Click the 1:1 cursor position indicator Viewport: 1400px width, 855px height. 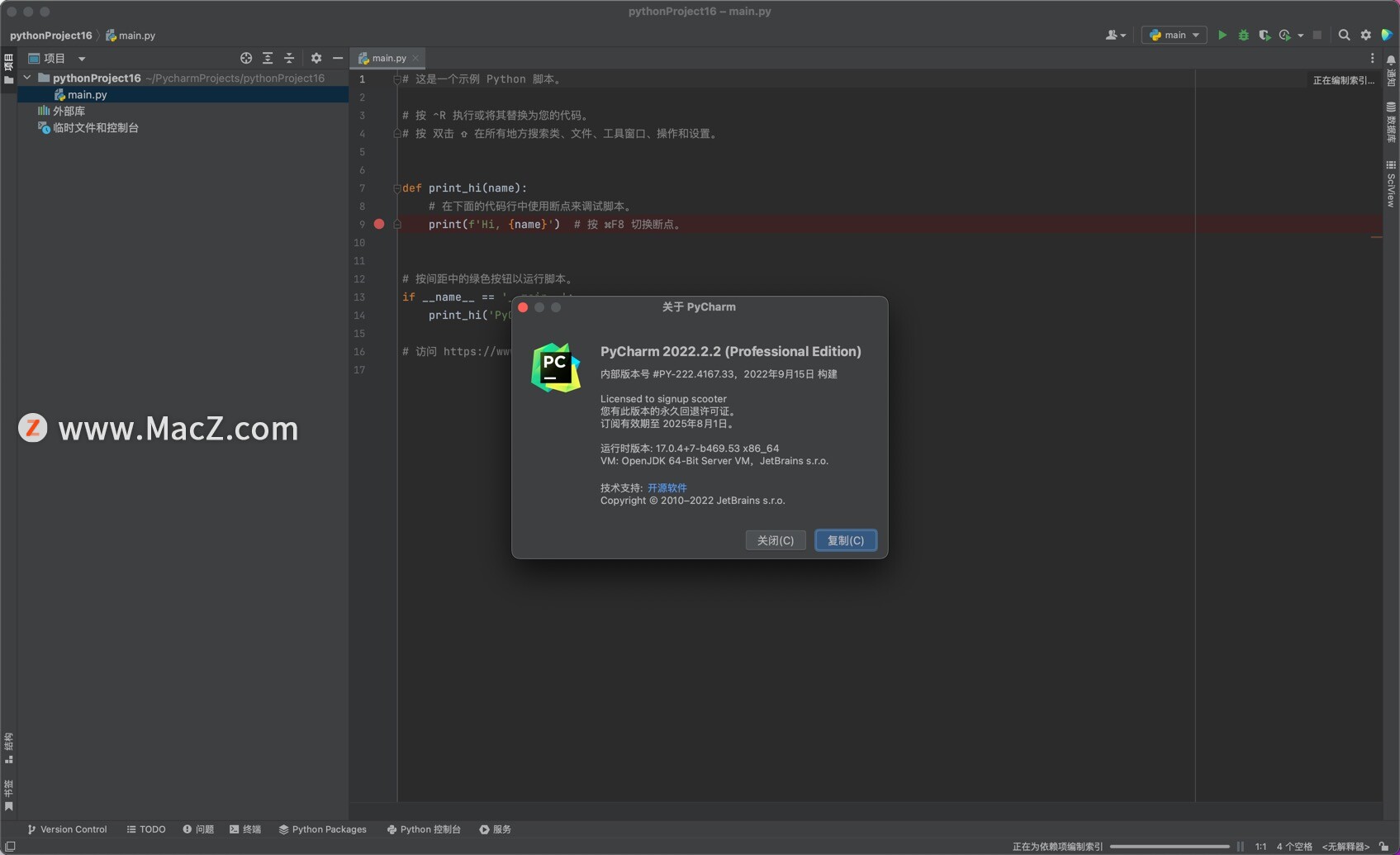[1260, 847]
